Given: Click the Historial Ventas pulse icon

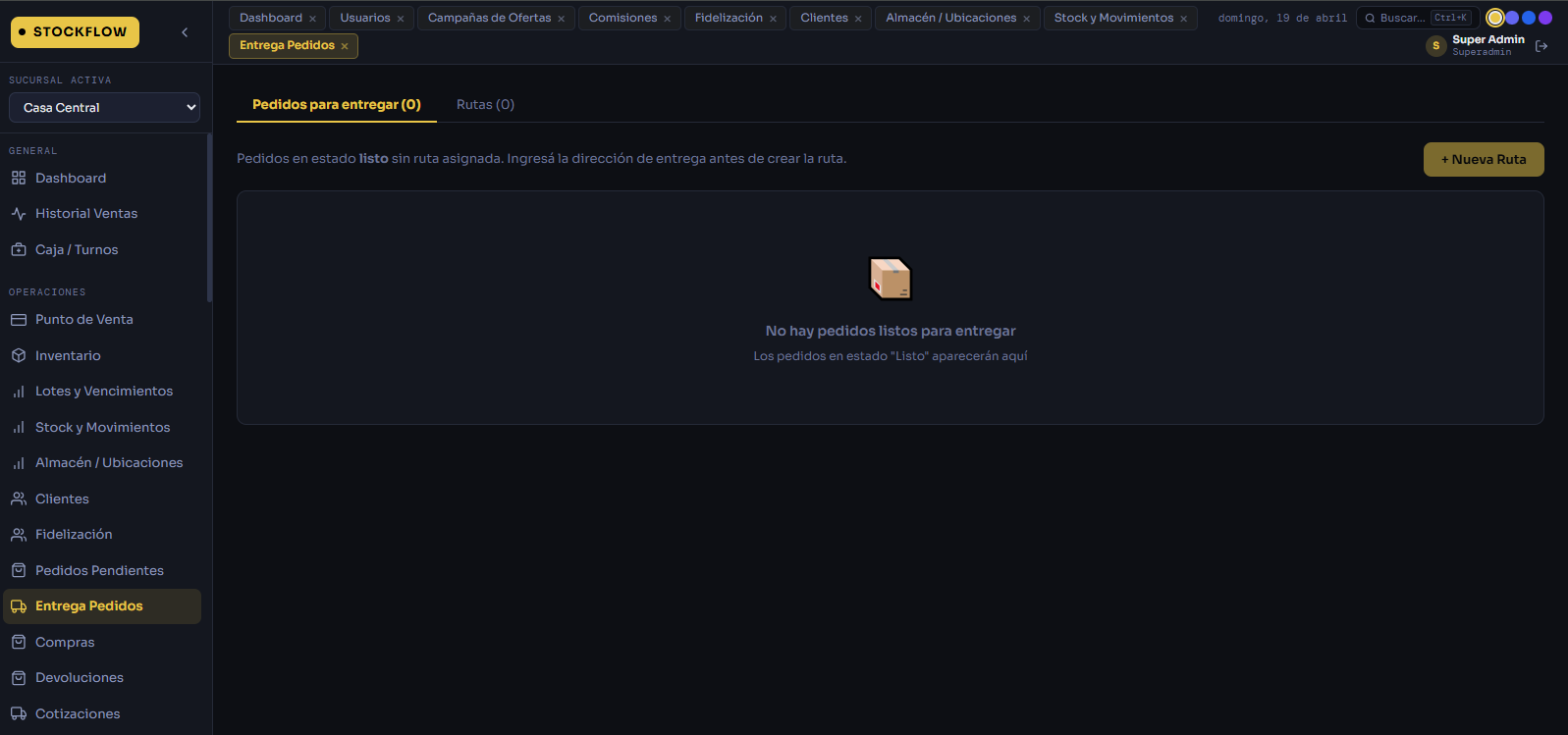Looking at the screenshot, I should (x=19, y=214).
